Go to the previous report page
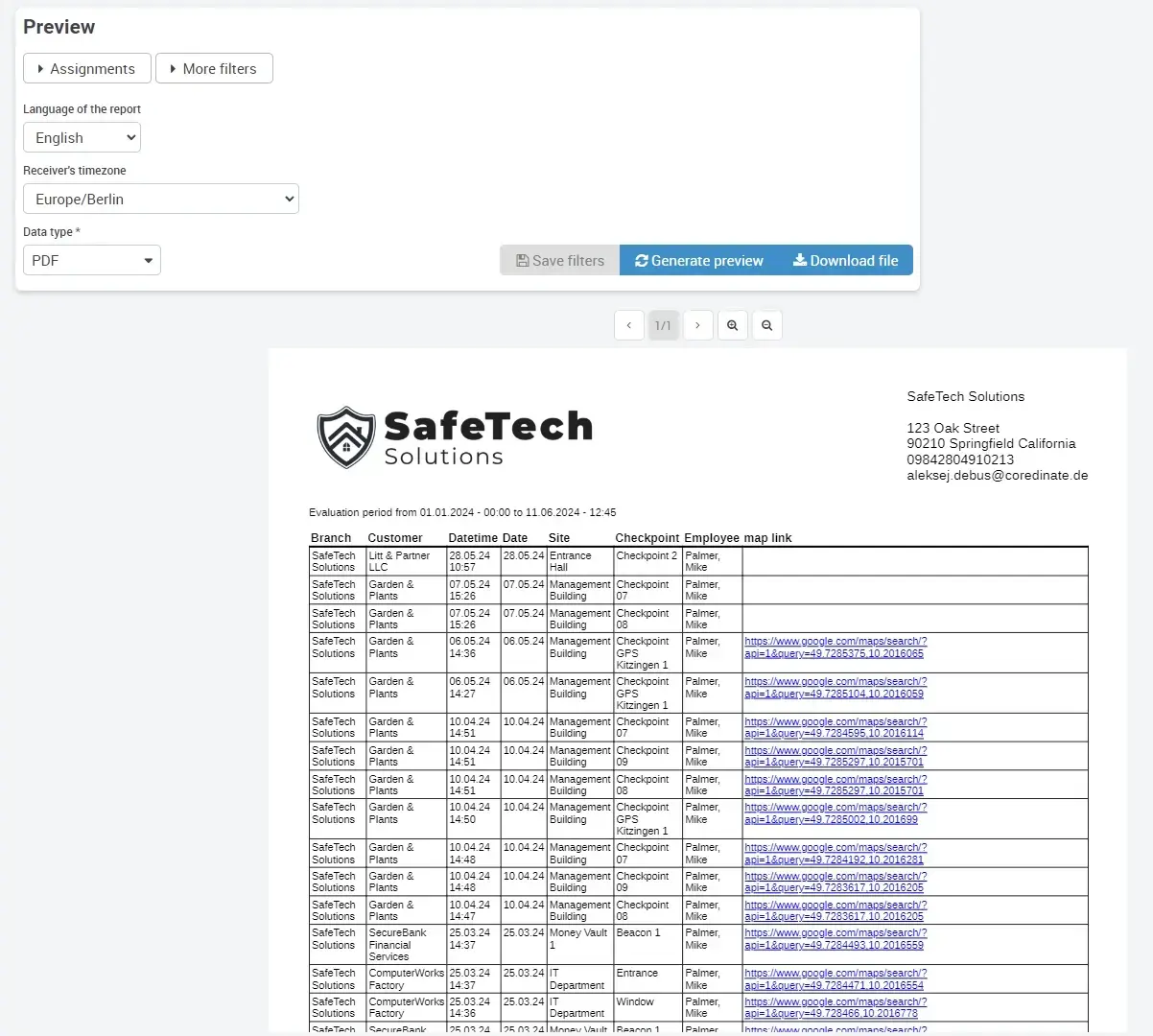1153x1036 pixels. pyautogui.click(x=628, y=324)
